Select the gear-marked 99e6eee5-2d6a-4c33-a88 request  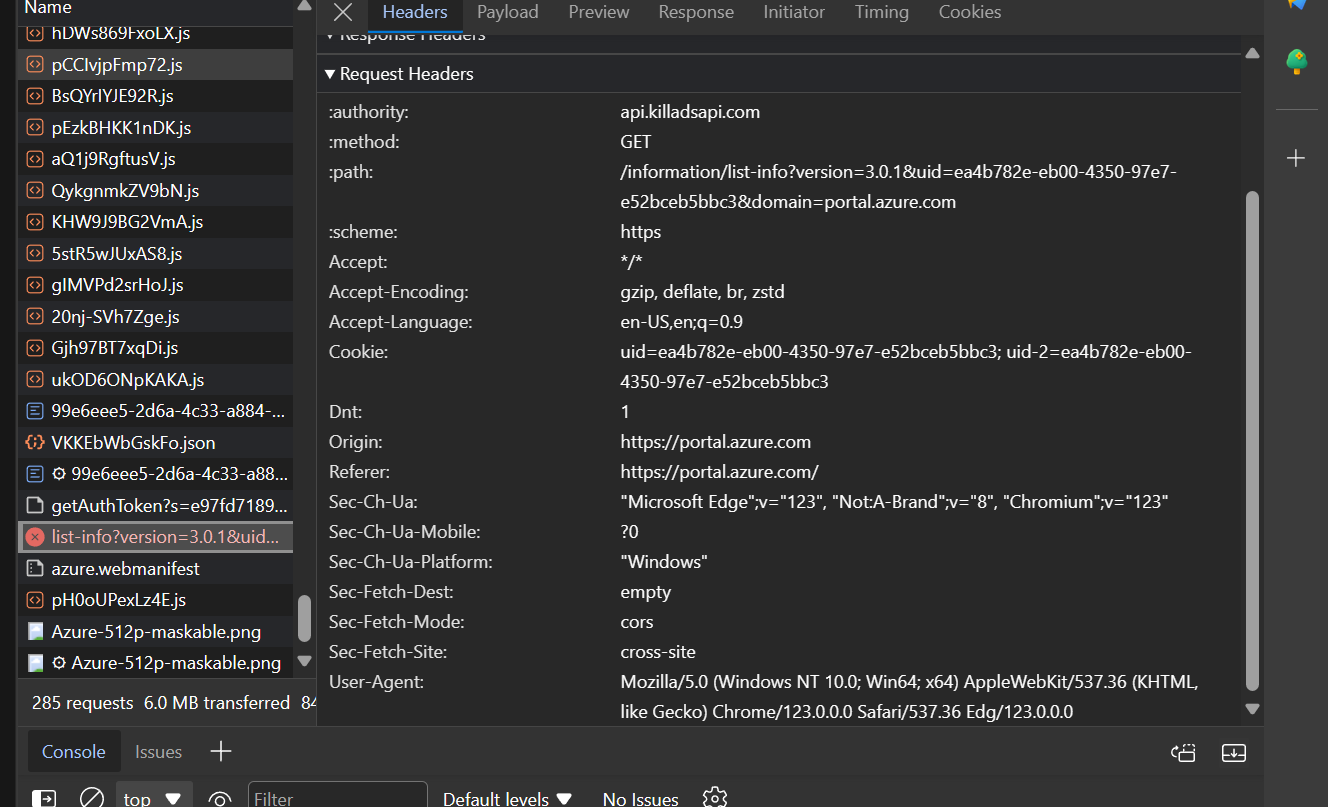tap(155, 474)
